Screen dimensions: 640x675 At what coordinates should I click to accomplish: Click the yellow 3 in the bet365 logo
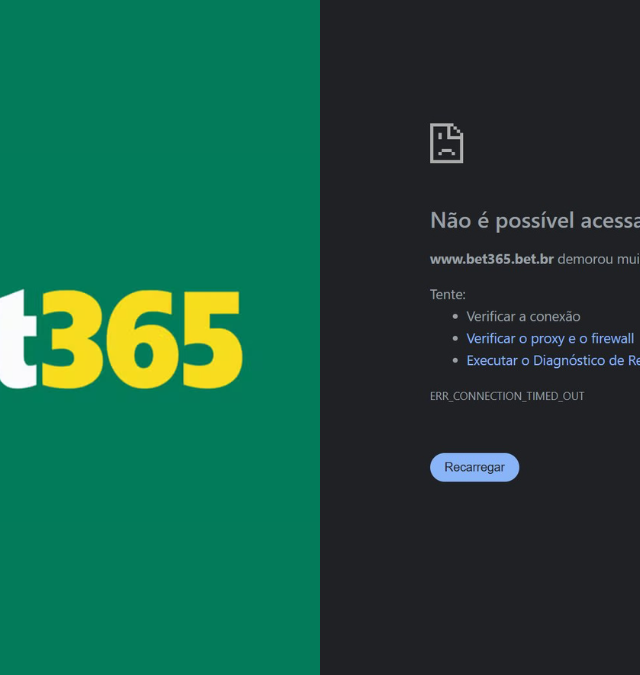pos(74,339)
